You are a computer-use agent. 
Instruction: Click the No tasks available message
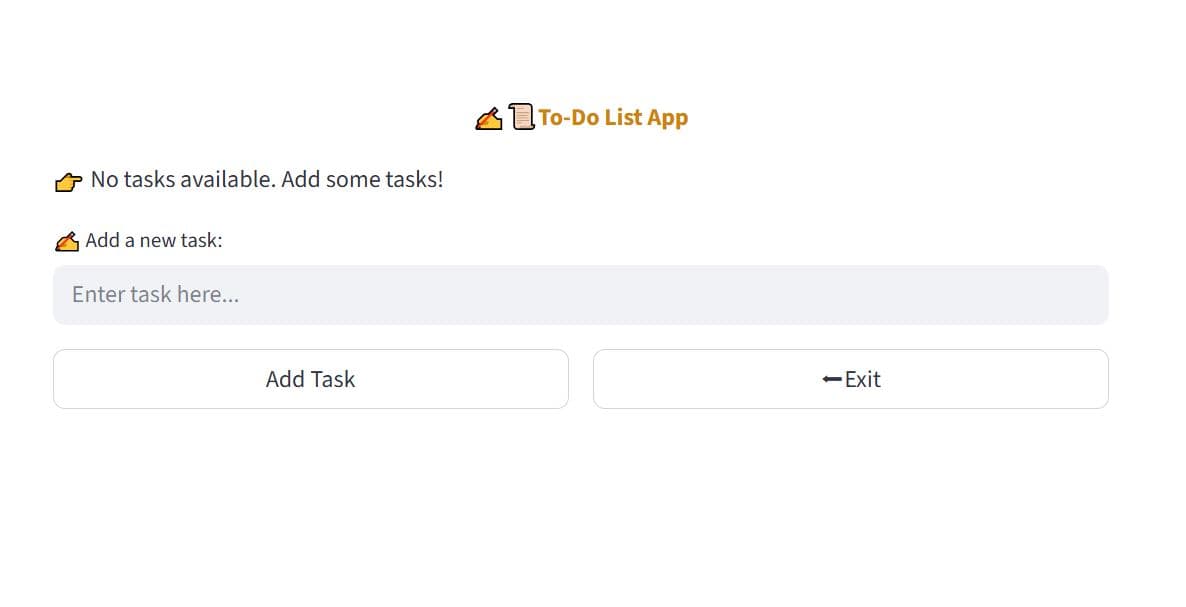(x=266, y=180)
